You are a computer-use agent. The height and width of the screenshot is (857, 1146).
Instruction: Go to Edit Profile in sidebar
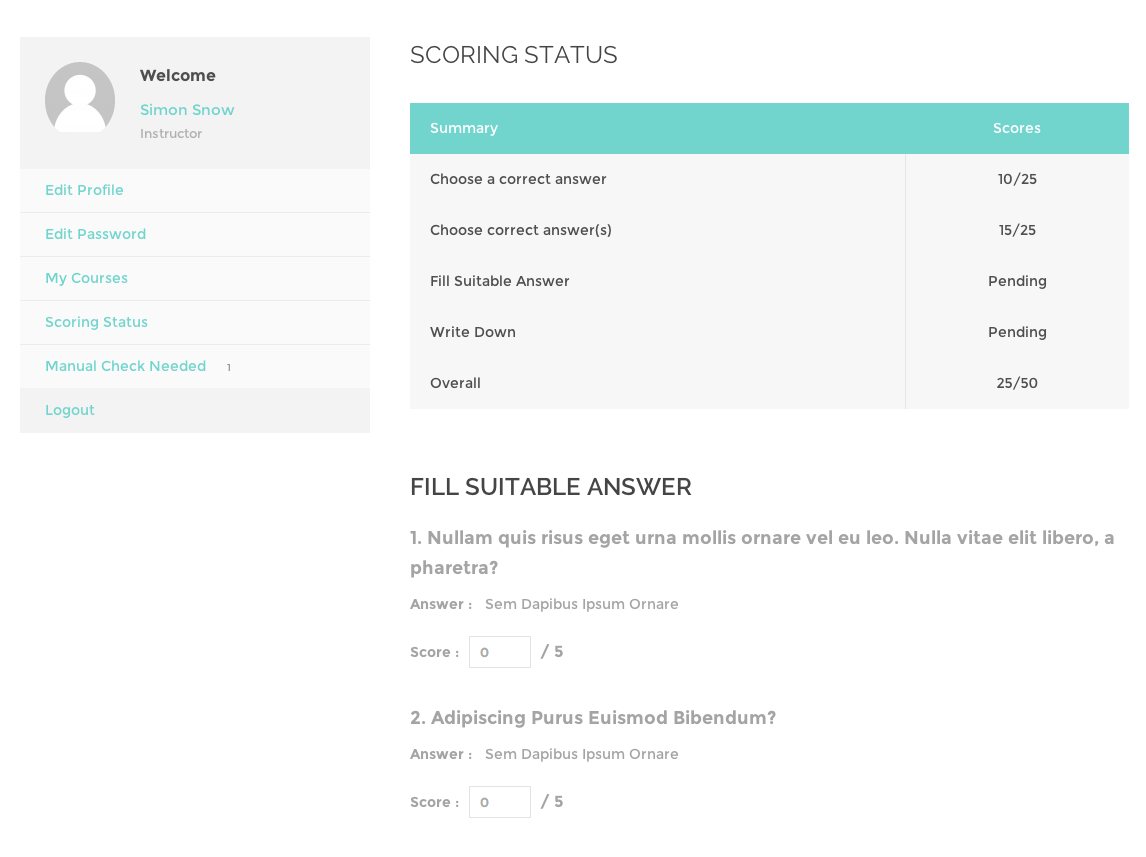click(x=84, y=190)
